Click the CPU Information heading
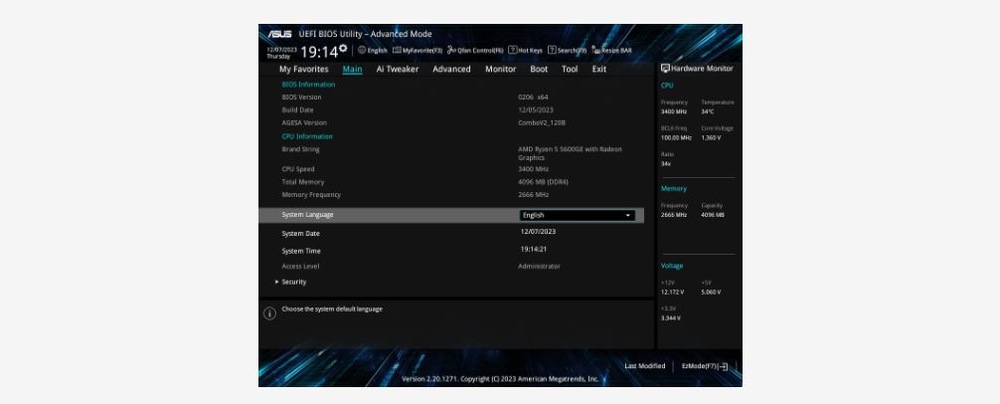This screenshot has height=404, width=1000. click(x=307, y=137)
